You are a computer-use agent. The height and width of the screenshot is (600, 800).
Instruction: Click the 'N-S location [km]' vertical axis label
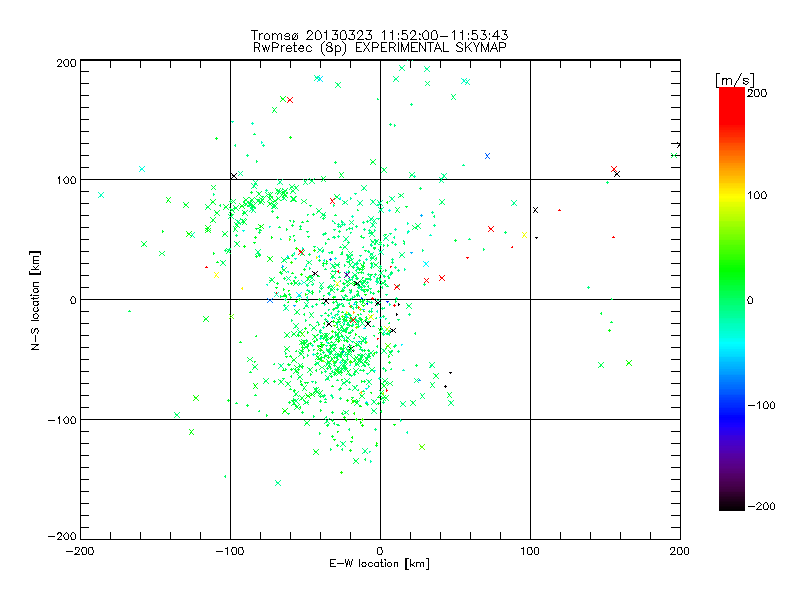coord(35,300)
